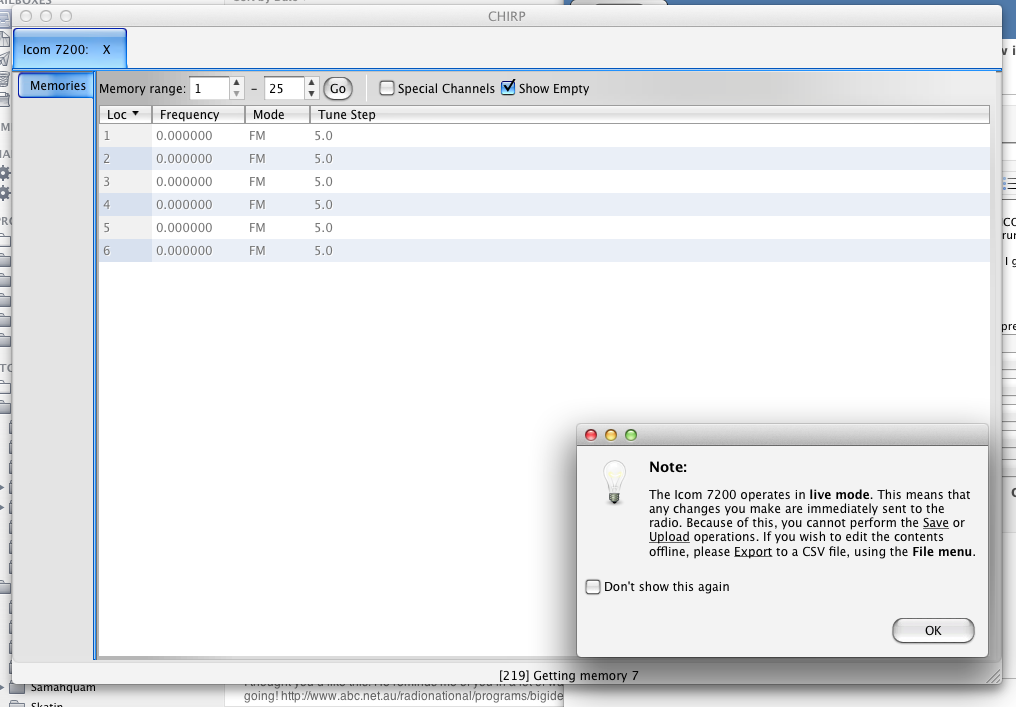This screenshot has height=707, width=1016.
Task: Check Don't show this again
Action: (x=592, y=587)
